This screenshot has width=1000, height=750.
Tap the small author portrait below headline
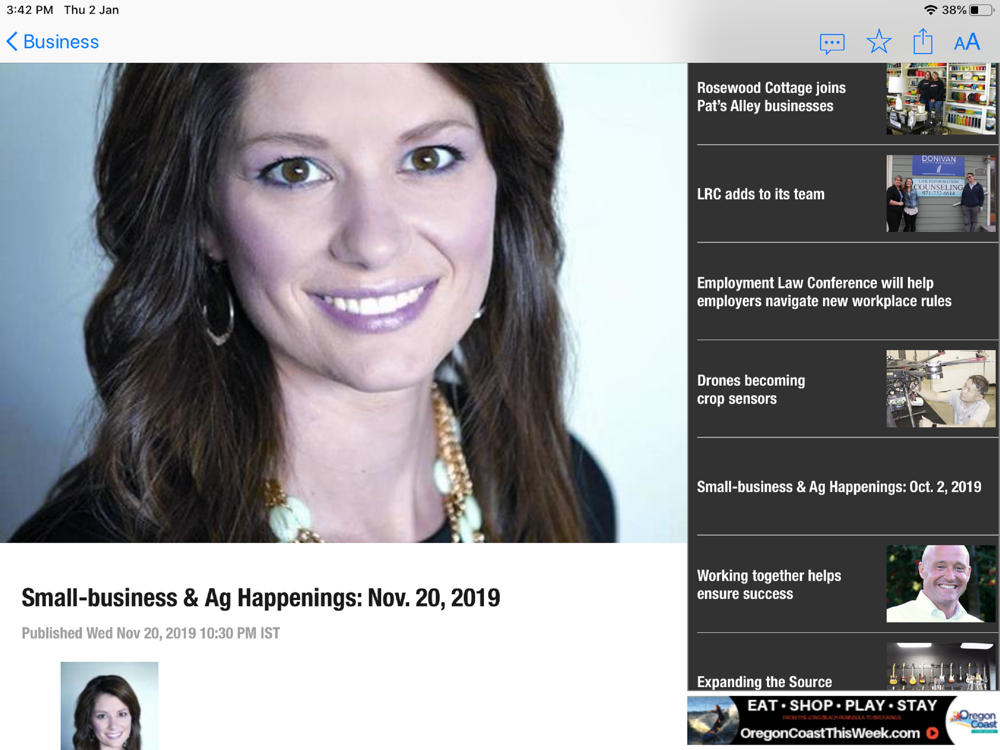(x=109, y=706)
